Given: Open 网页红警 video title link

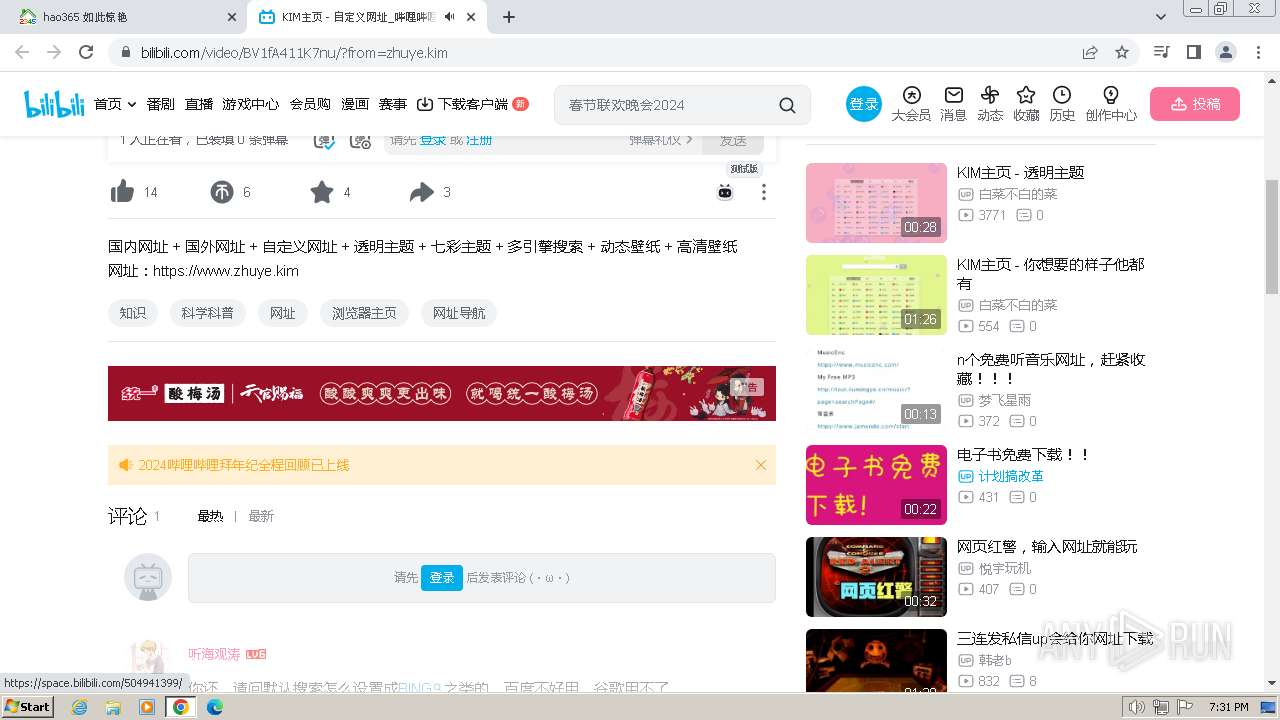Looking at the screenshot, I should coord(1047,547).
